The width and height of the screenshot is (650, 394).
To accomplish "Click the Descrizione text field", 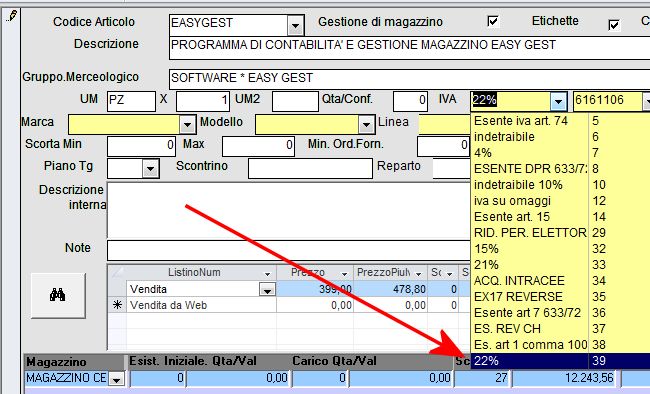I will pyautogui.click(x=410, y=48).
